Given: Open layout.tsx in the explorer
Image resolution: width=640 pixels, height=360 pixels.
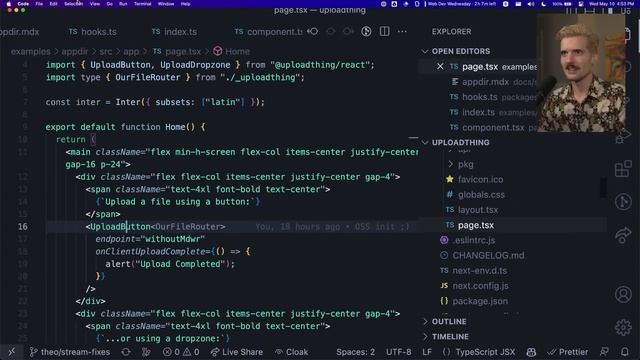Looking at the screenshot, I should coord(478,210).
